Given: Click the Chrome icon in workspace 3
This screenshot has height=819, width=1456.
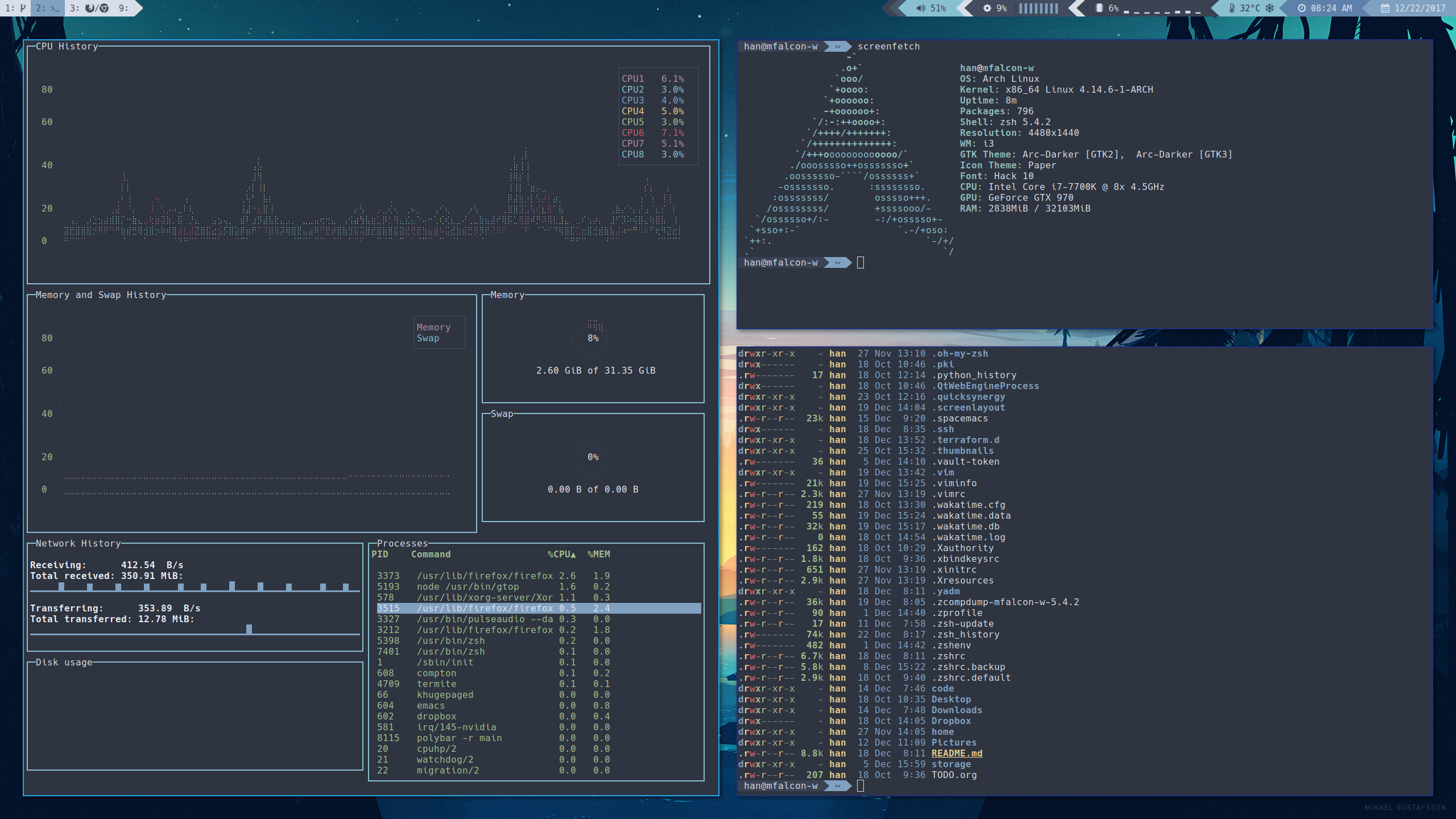Looking at the screenshot, I should point(104,8).
